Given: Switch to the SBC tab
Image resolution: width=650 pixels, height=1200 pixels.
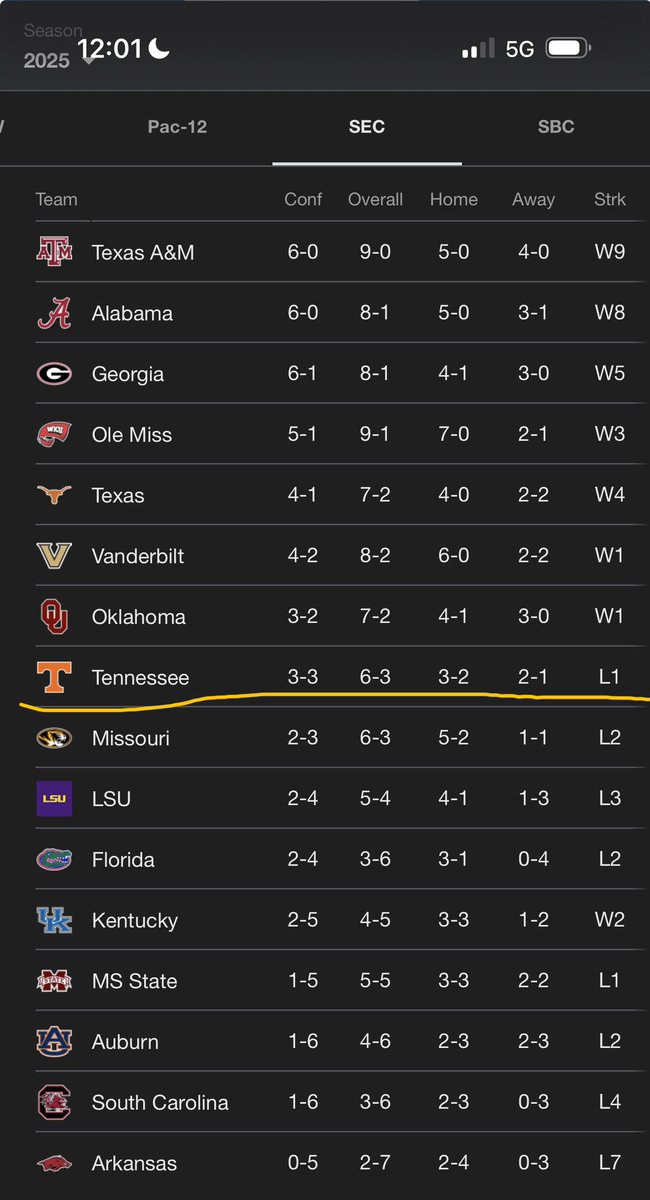Looking at the screenshot, I should click(x=556, y=127).
